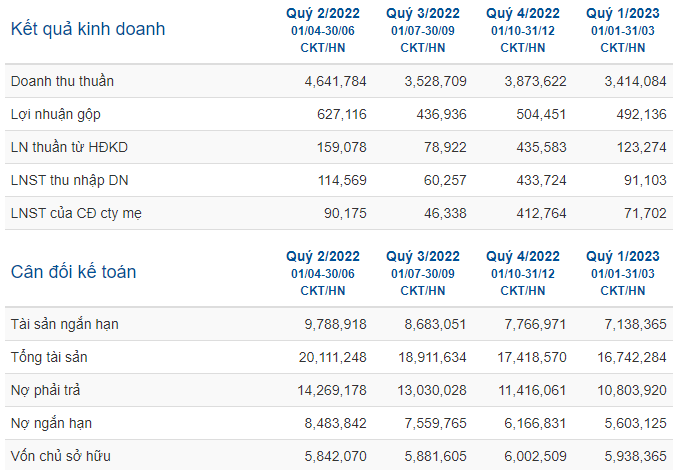
Task: Click the Nợ ngắn hạn row label
Action: 51,423
